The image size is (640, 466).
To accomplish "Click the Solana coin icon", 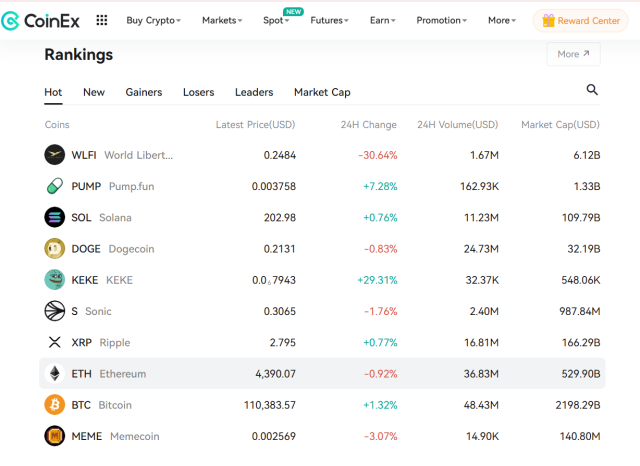I will tap(55, 217).
